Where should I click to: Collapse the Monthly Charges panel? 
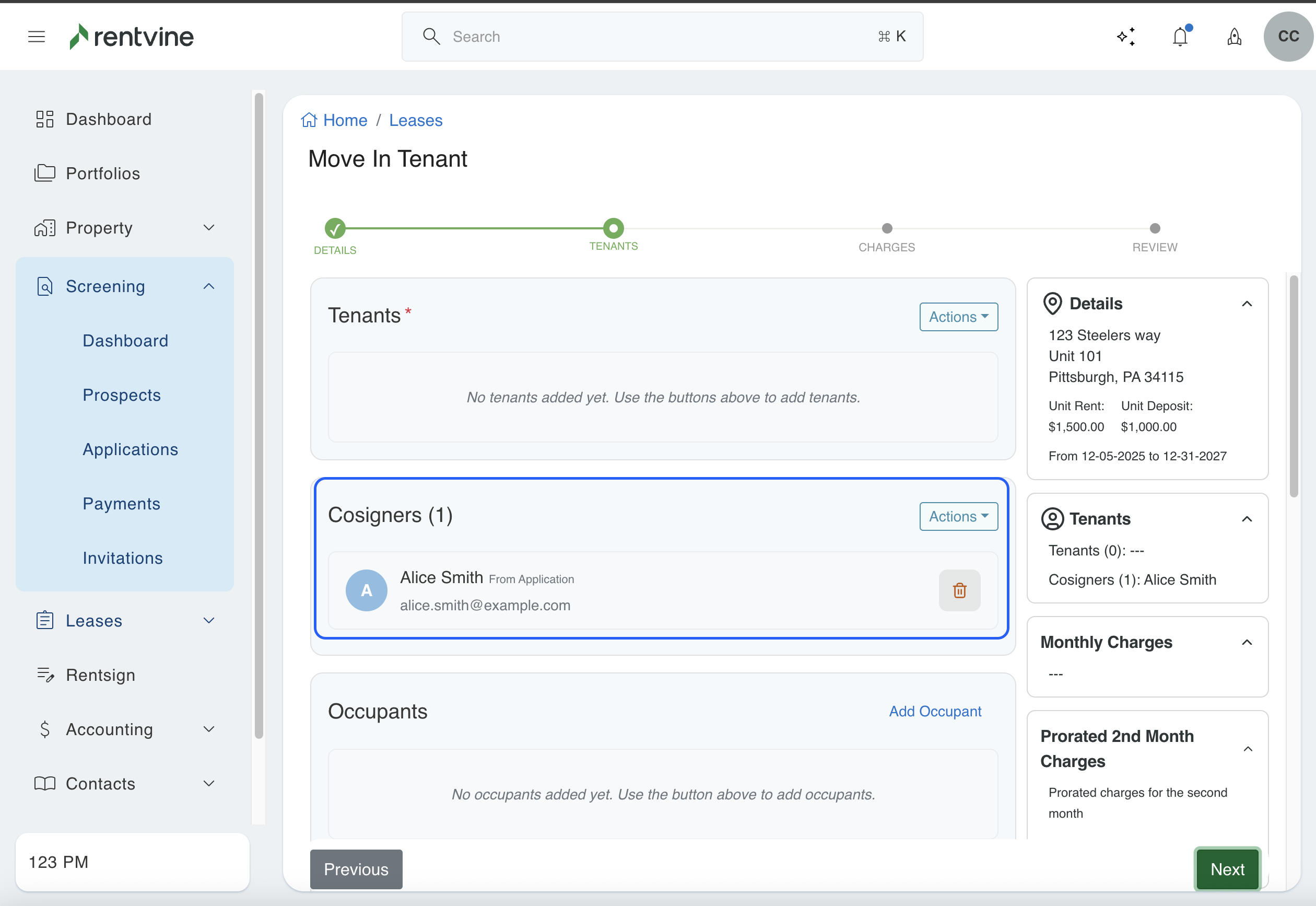tap(1247, 643)
